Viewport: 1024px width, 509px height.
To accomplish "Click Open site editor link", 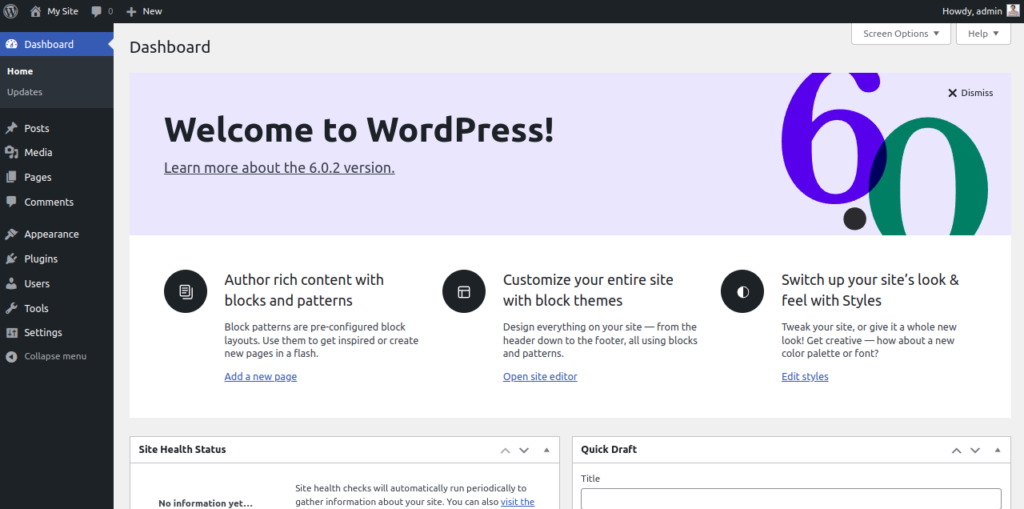I will (540, 377).
